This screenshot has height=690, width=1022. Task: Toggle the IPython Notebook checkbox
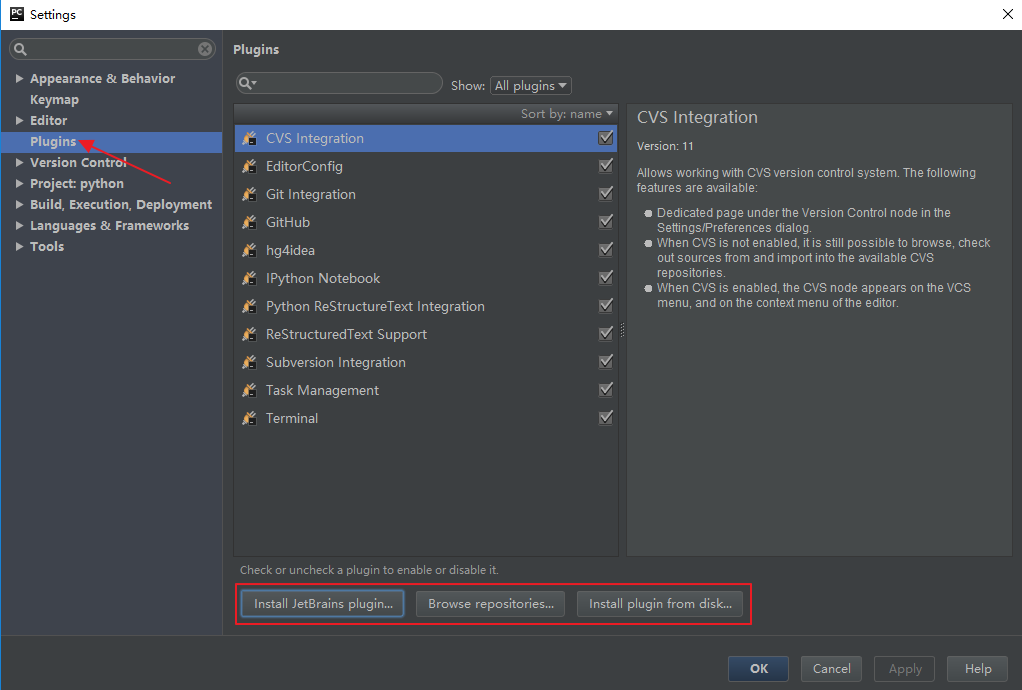coord(606,278)
